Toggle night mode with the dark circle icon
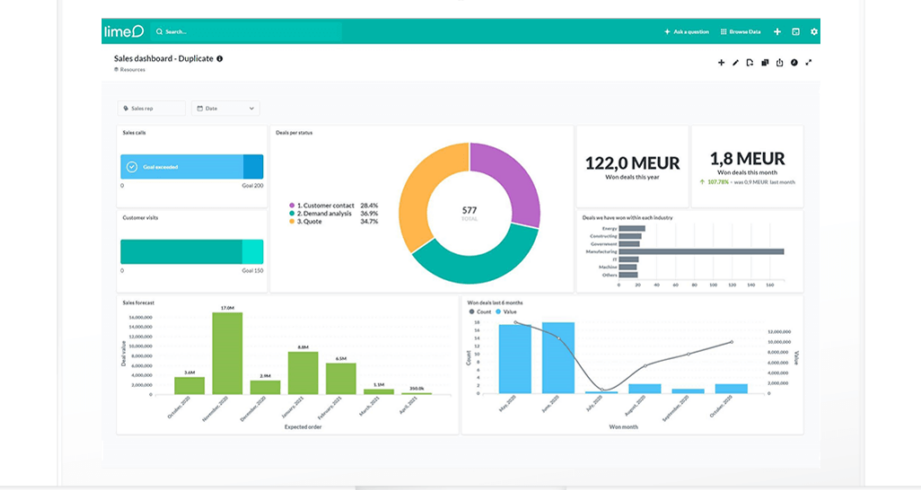The width and height of the screenshot is (921, 490). tap(794, 63)
